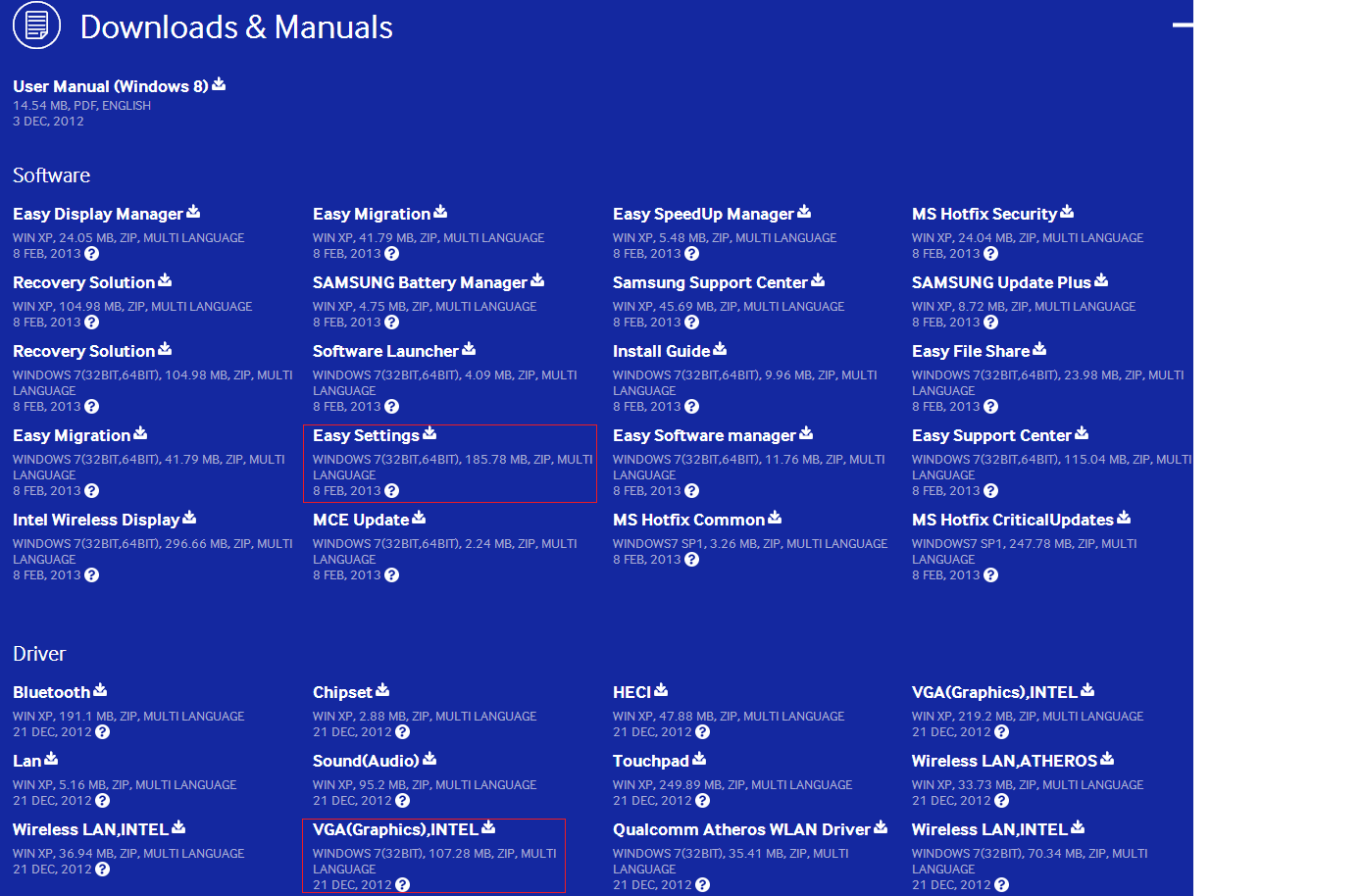Click download icon next to Wireless LAN,ATHEROS
The image size is (1362, 896).
(1107, 759)
